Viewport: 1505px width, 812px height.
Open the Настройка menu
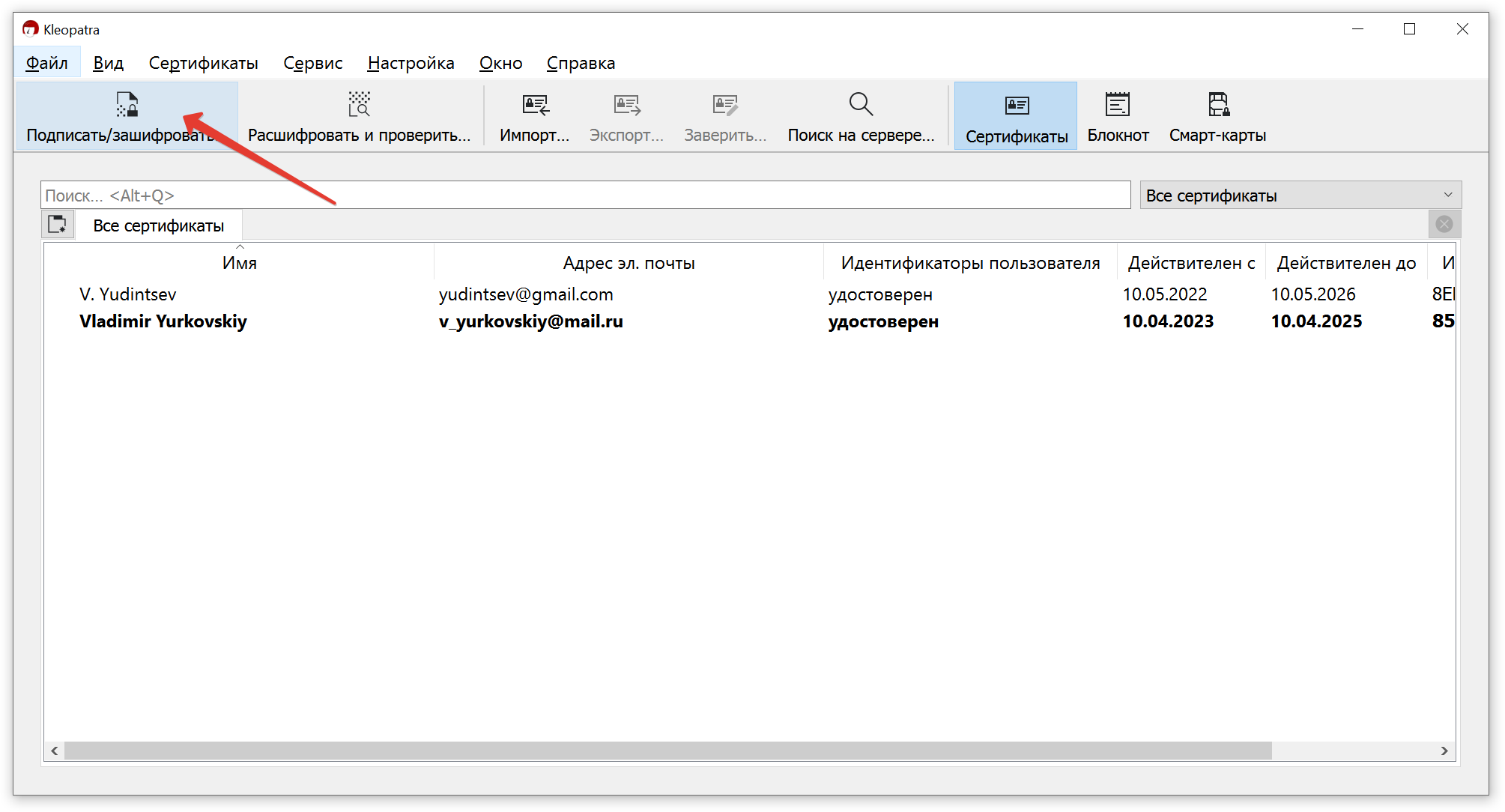point(411,63)
